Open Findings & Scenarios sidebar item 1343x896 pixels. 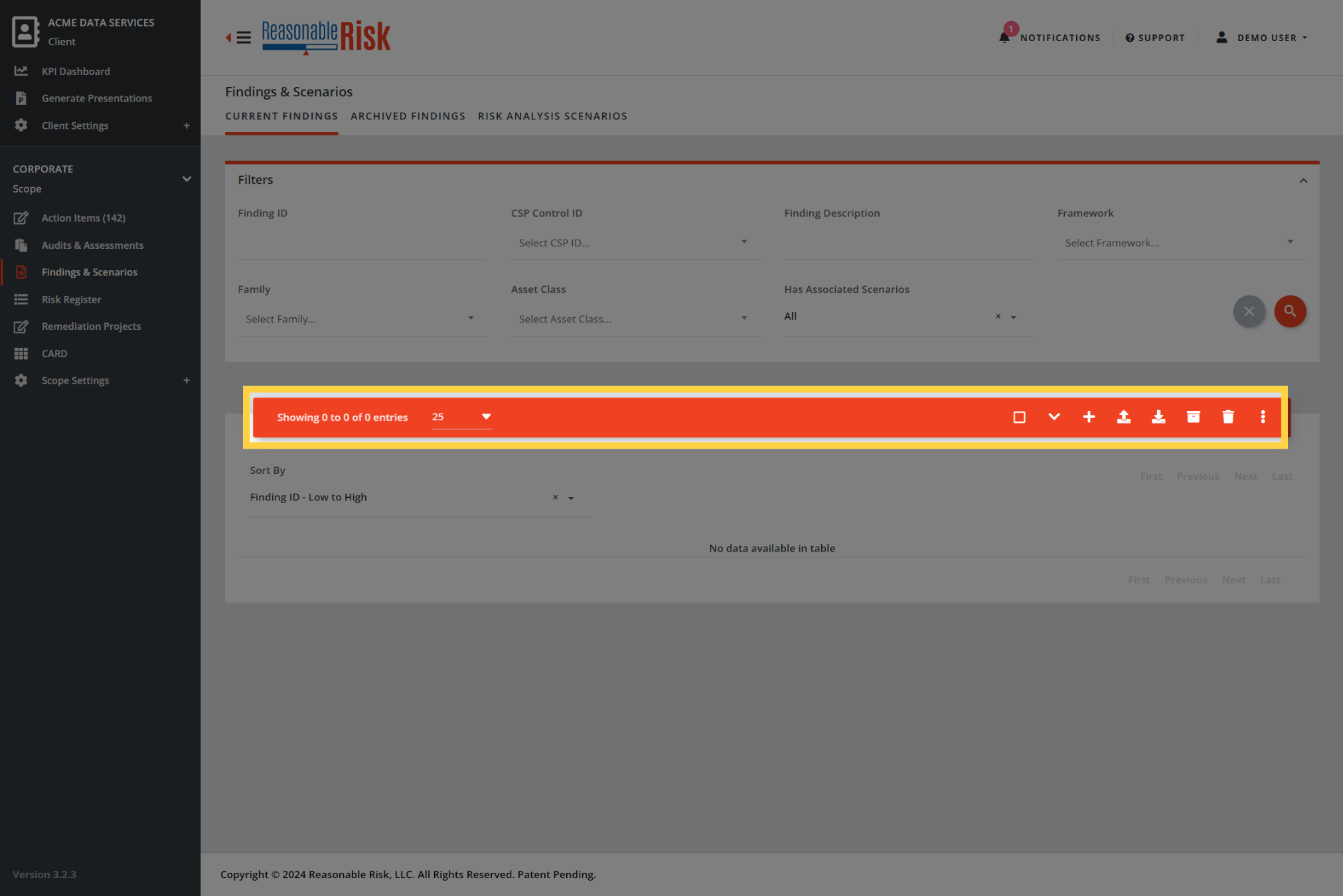pyautogui.click(x=90, y=272)
